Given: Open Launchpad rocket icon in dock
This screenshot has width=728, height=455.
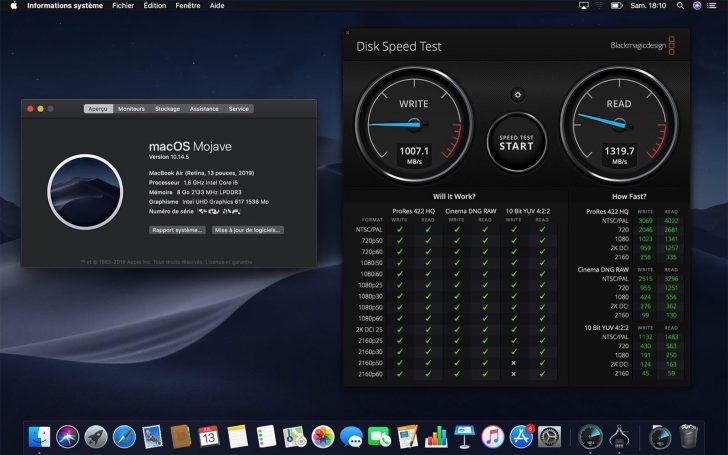Looking at the screenshot, I should pos(96,437).
